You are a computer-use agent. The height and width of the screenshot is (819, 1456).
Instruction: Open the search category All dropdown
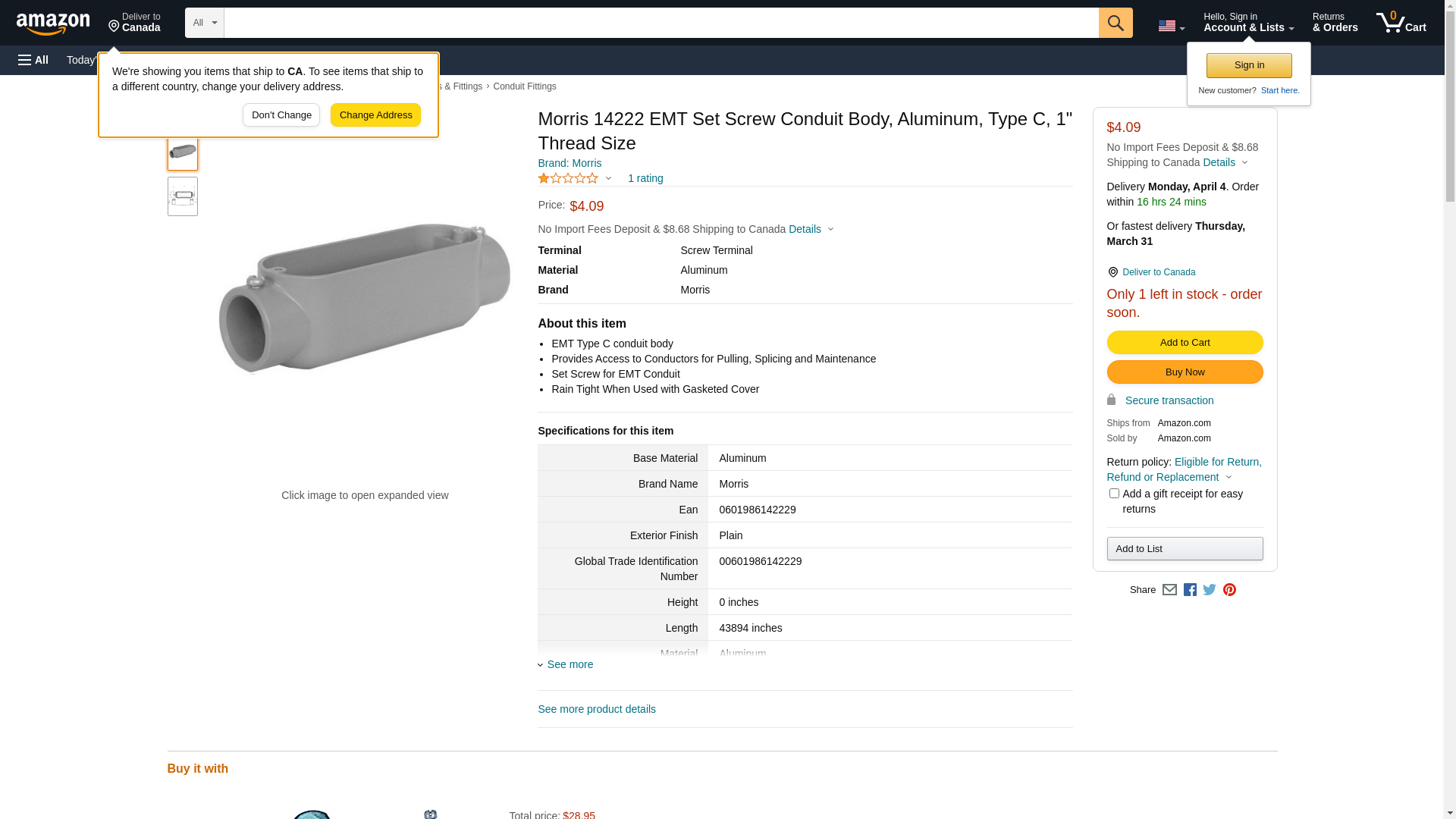(x=204, y=23)
